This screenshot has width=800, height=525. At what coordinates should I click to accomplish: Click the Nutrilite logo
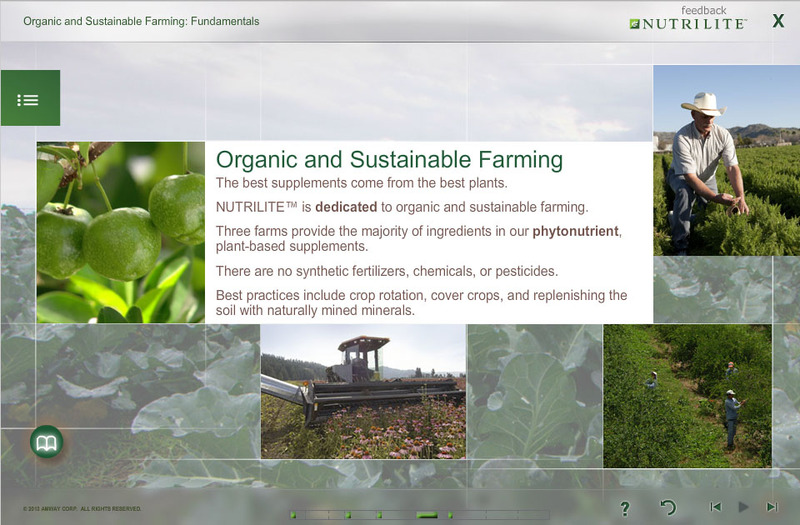tap(688, 24)
